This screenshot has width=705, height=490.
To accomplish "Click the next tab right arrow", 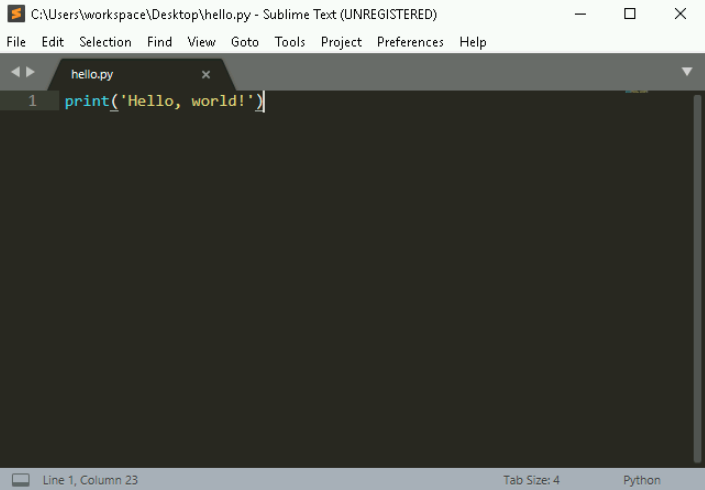I will click(30, 73).
